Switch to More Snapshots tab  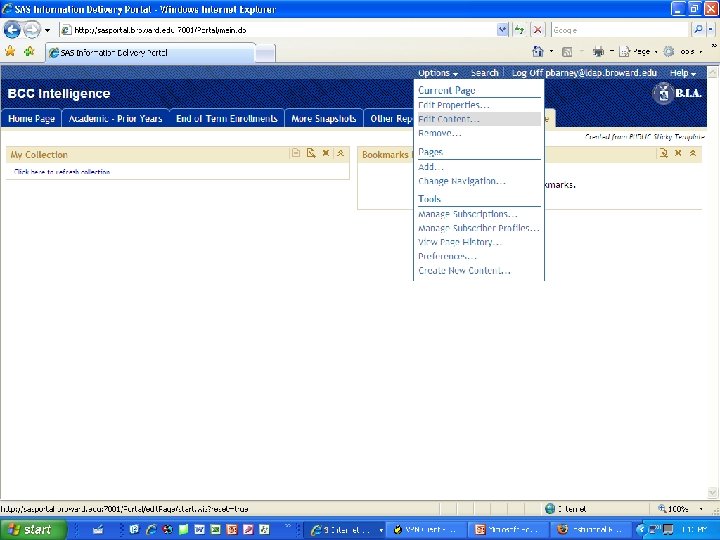(324, 118)
